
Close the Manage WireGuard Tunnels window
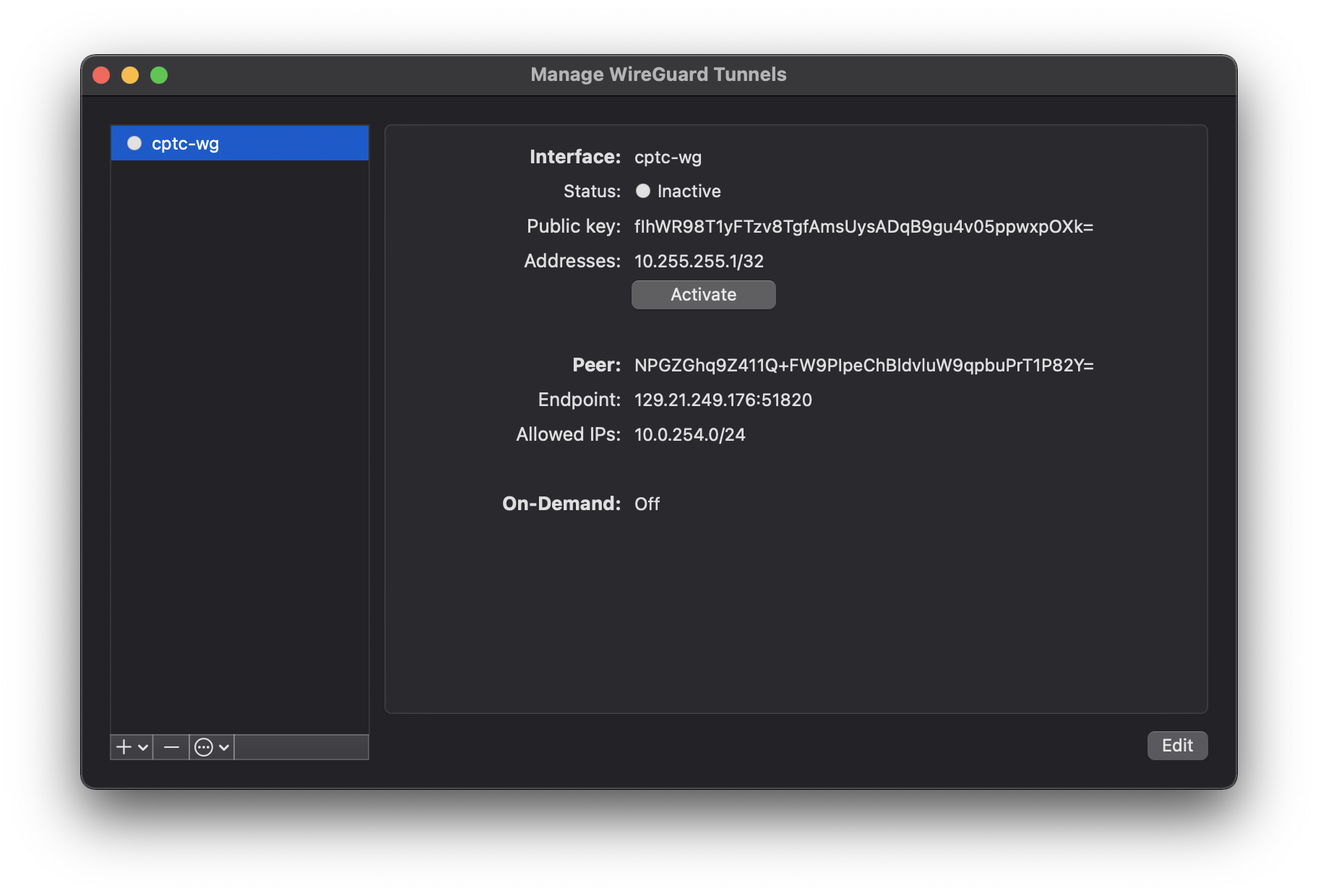click(x=101, y=75)
